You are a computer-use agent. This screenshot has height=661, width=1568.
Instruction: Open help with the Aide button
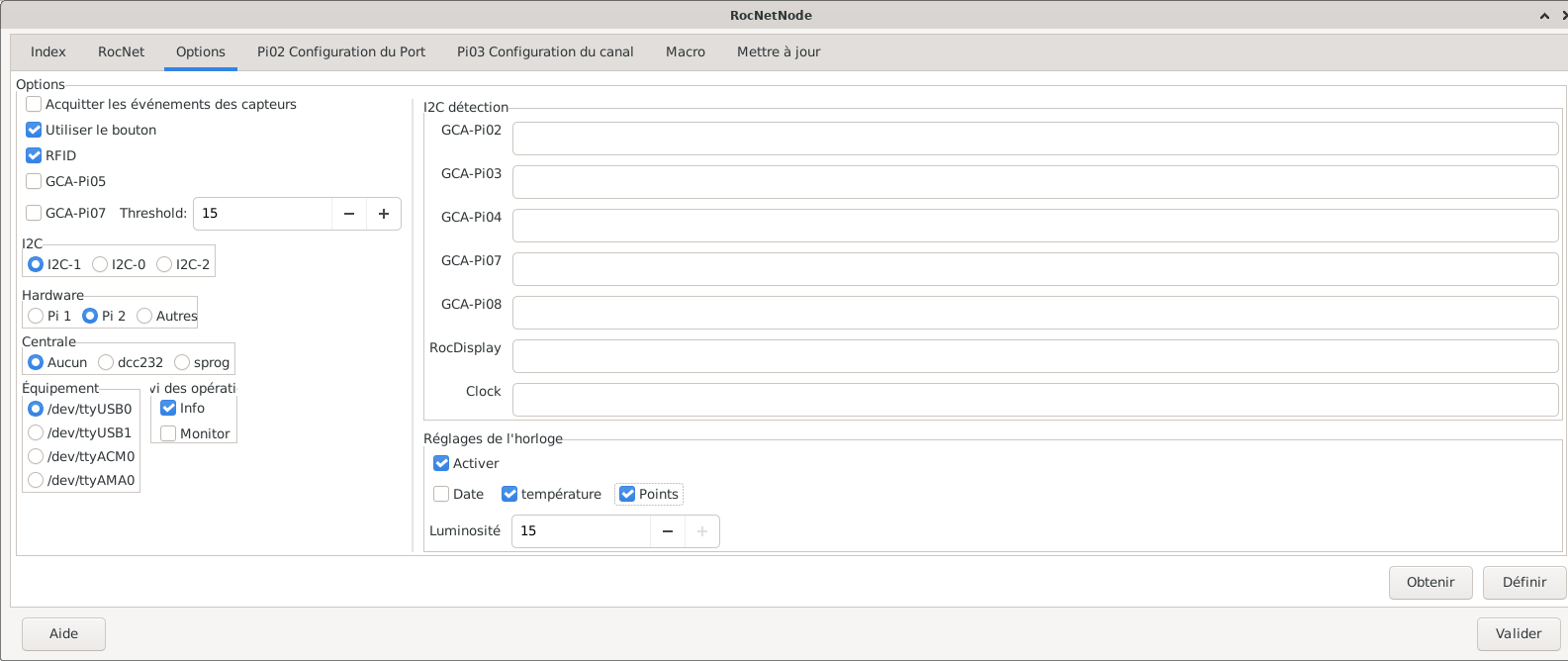[x=64, y=633]
